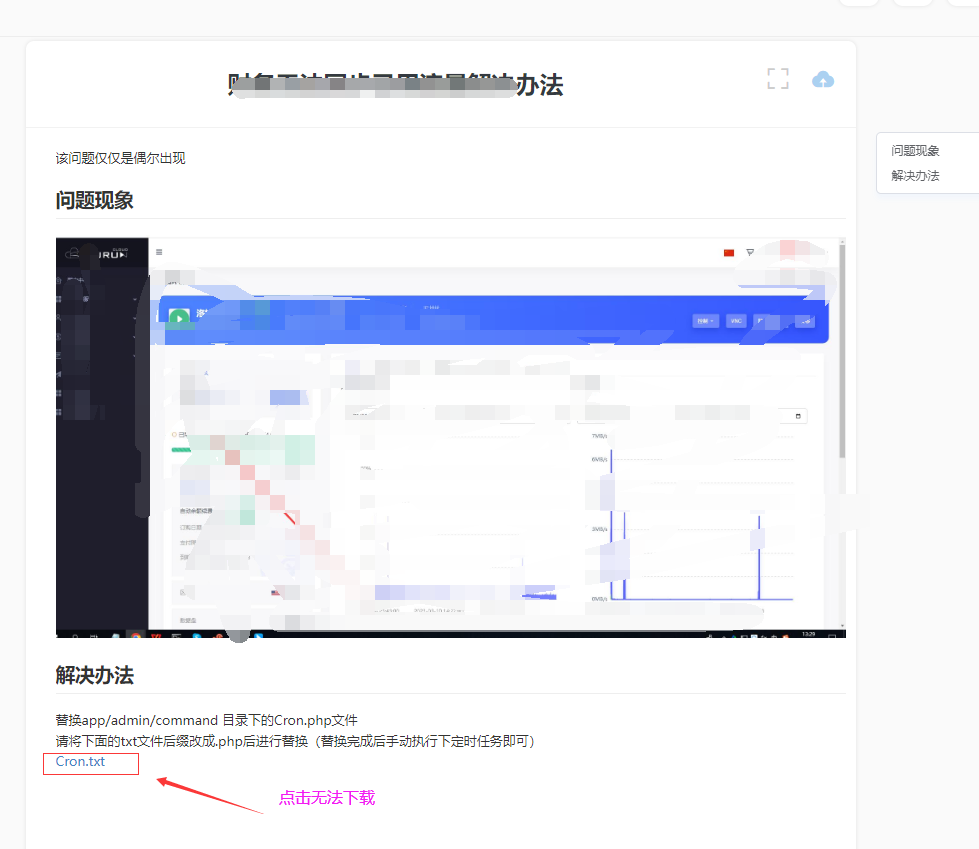Click the 问题现象 section heading

(x=94, y=200)
